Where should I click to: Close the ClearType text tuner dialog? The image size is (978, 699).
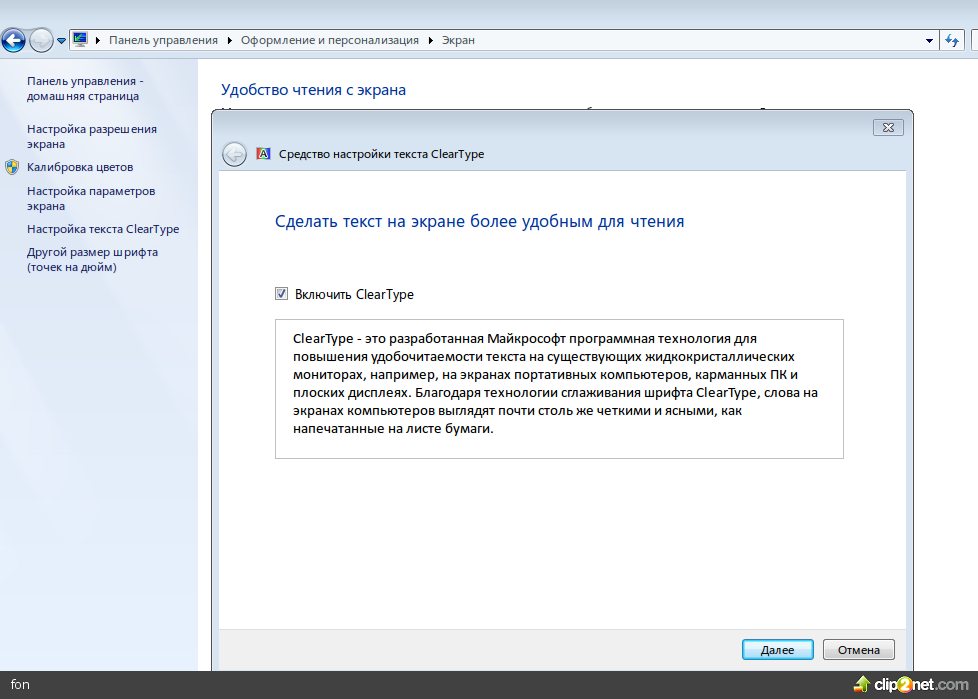[888, 127]
